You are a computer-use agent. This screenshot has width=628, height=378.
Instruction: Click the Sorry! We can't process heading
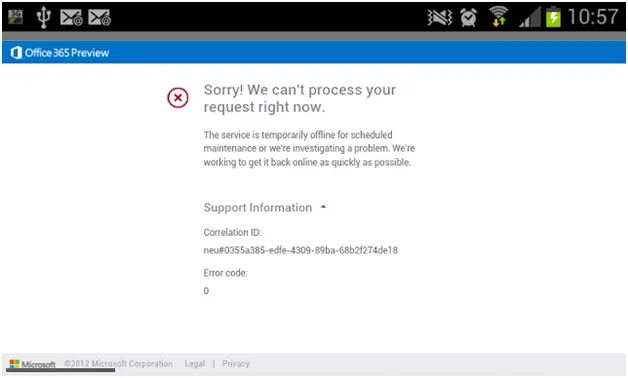pyautogui.click(x=300, y=98)
